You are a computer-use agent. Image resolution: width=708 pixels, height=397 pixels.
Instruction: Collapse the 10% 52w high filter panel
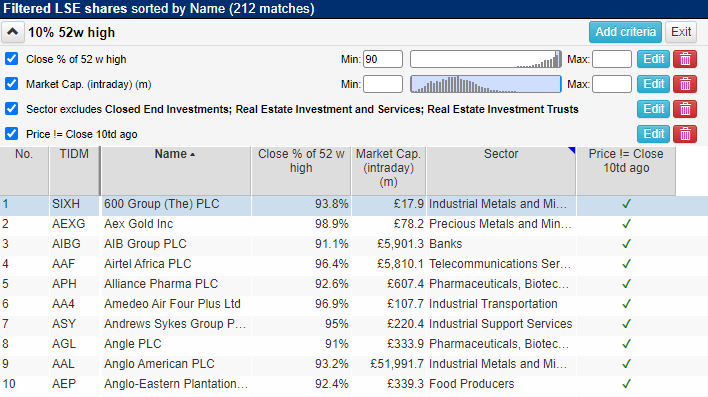(13, 32)
